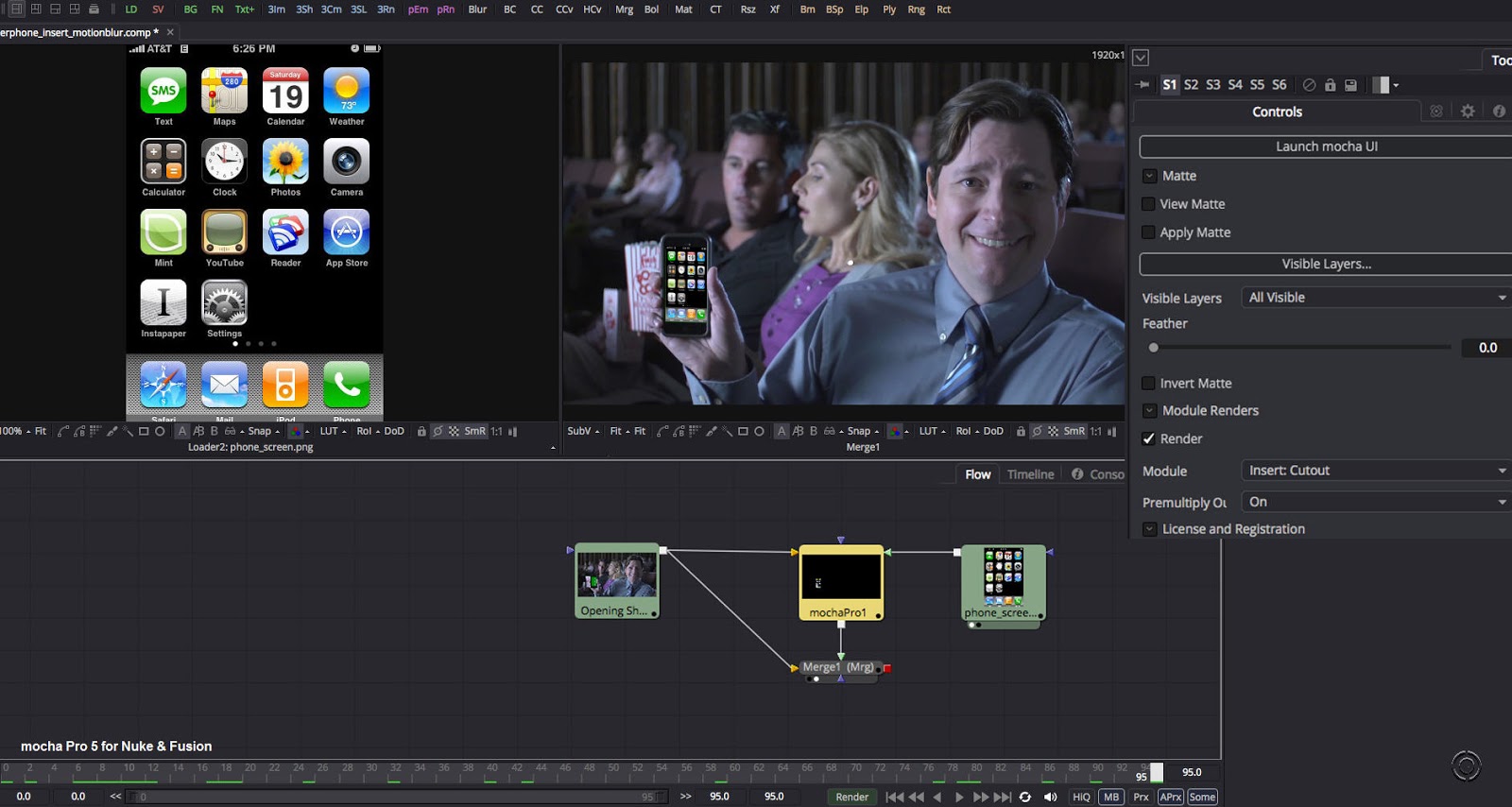Collapse the Module Renders section

tap(1149, 410)
